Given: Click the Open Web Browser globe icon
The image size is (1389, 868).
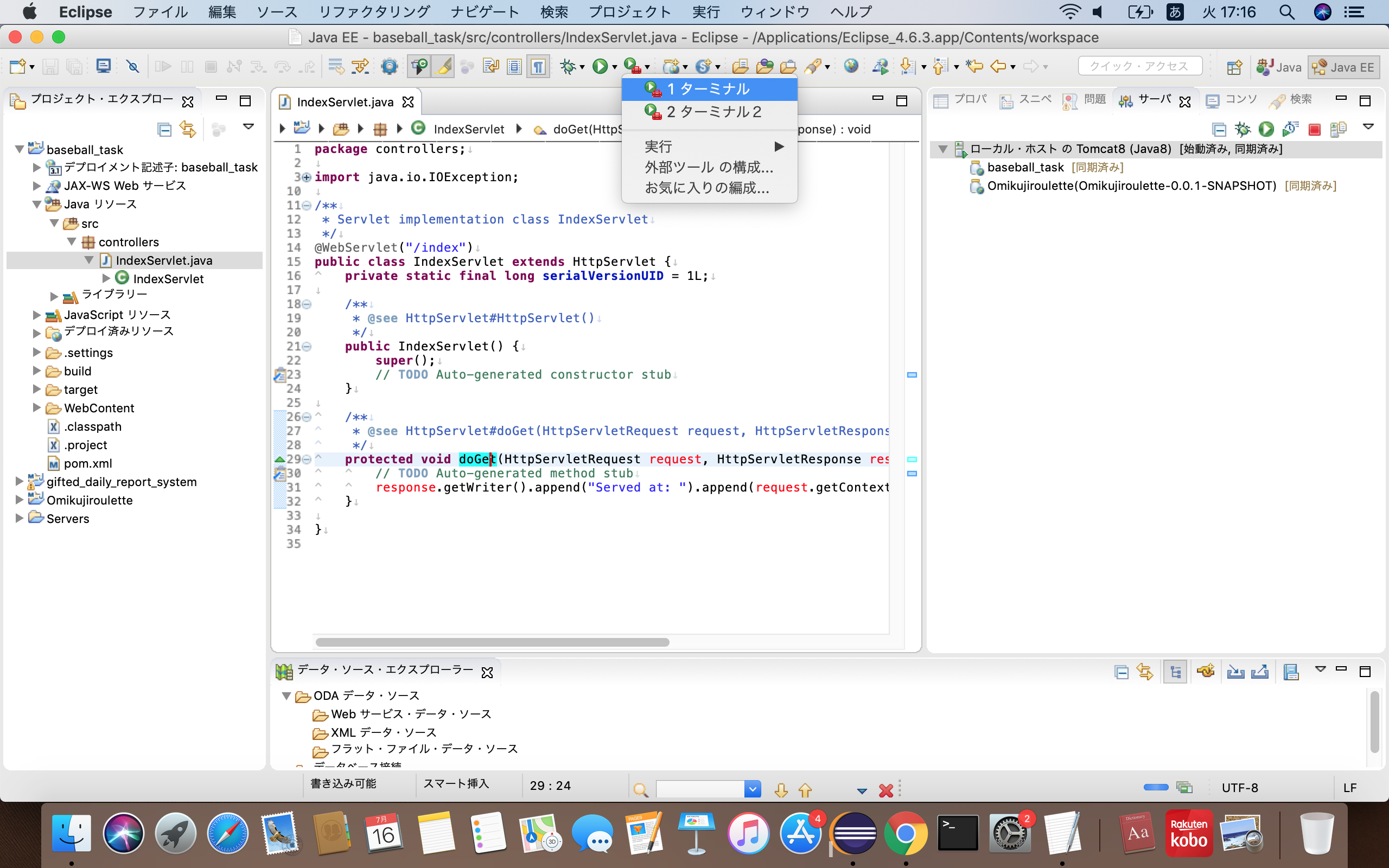Looking at the screenshot, I should click(851, 67).
